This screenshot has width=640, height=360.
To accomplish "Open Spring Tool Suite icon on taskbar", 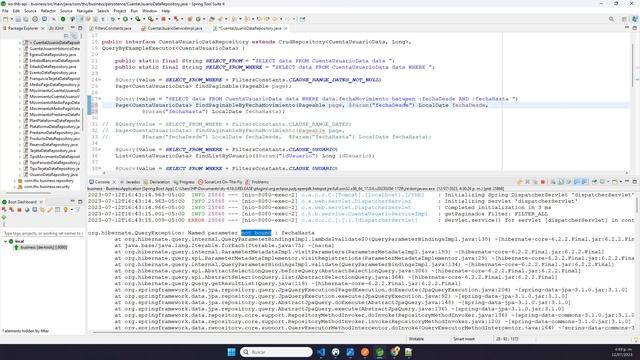I will point(380,352).
